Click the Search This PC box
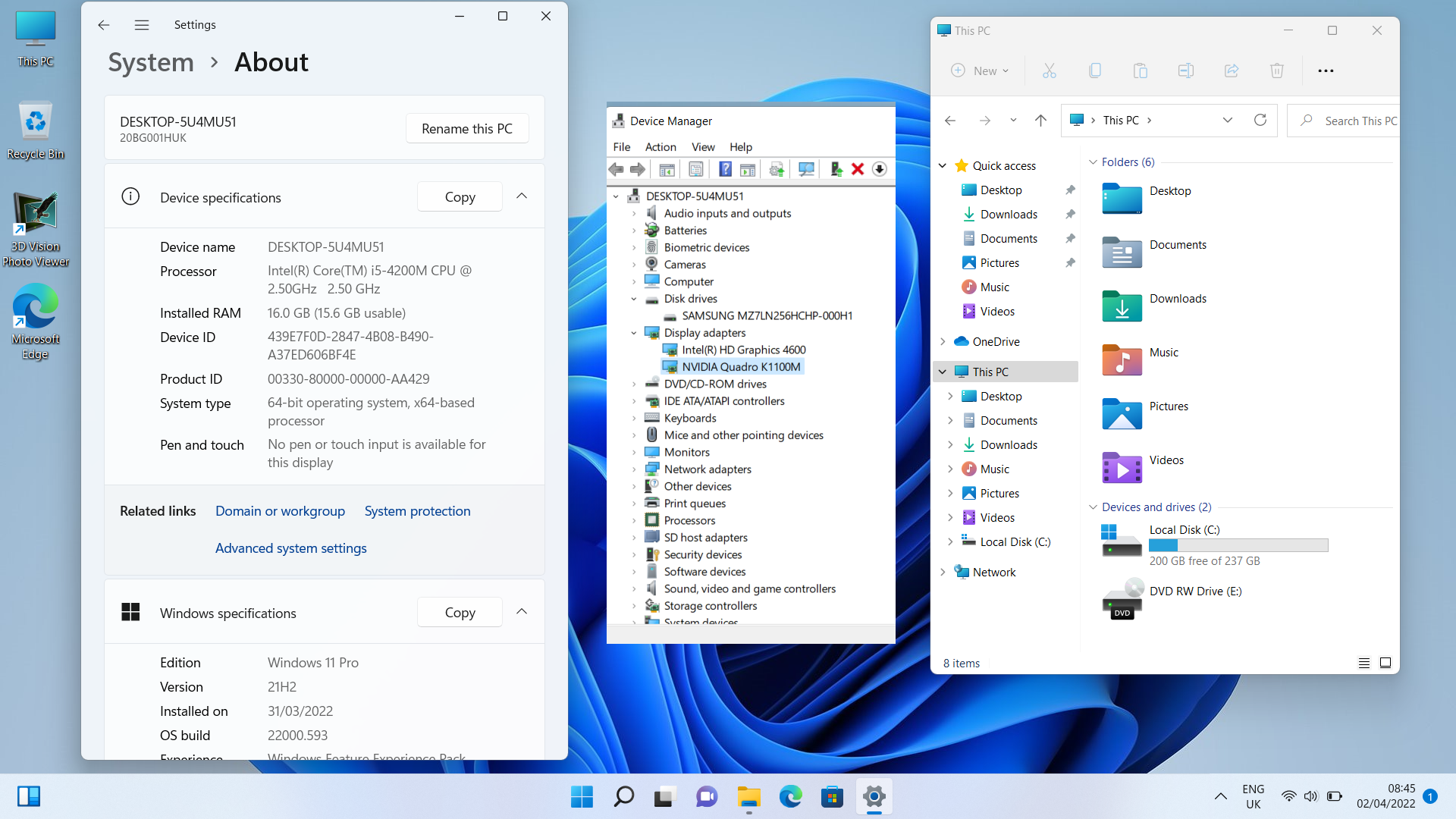This screenshot has height=819, width=1456. click(x=1345, y=121)
